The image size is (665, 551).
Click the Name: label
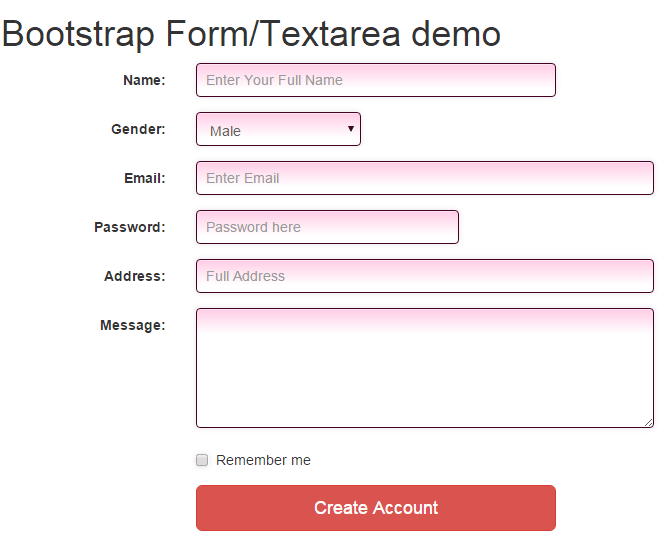pyautogui.click(x=144, y=80)
